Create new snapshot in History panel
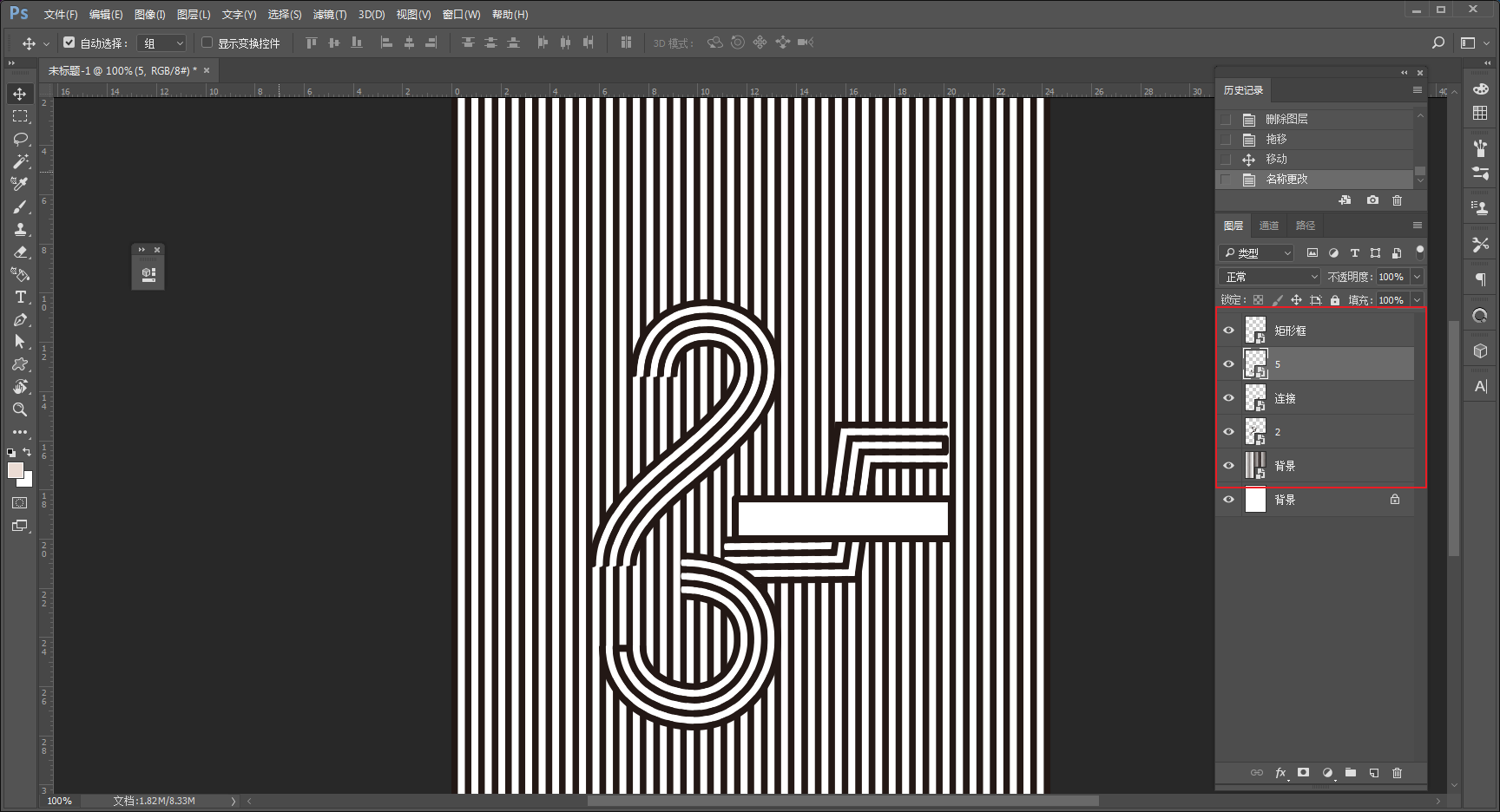The height and width of the screenshot is (812, 1500). (x=1372, y=200)
